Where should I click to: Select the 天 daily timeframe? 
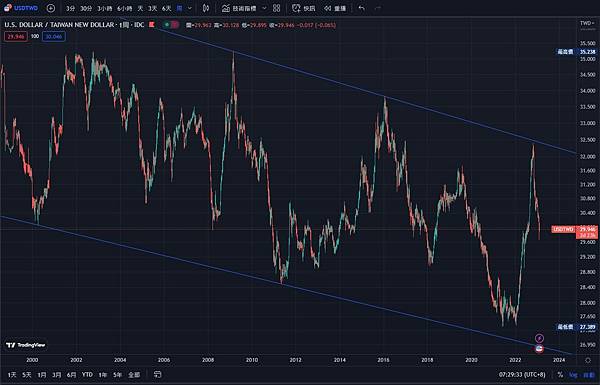(140, 8)
